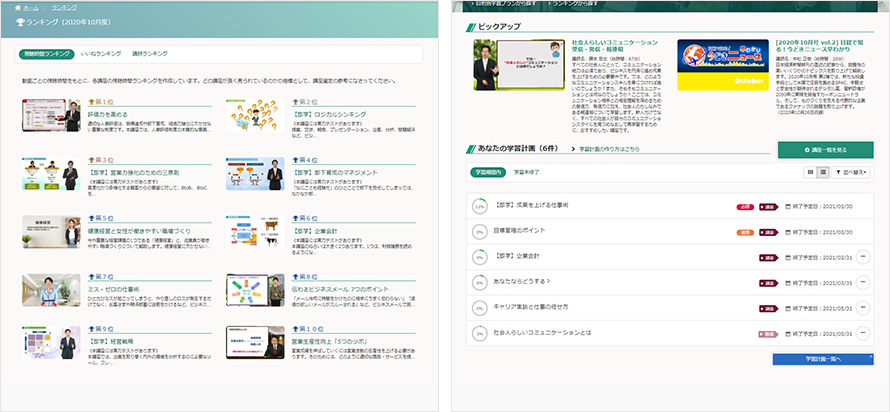Click the calendar icon on the 【部学】成果を上げる仕事術 row
The height and width of the screenshot is (412, 890).
[787, 207]
